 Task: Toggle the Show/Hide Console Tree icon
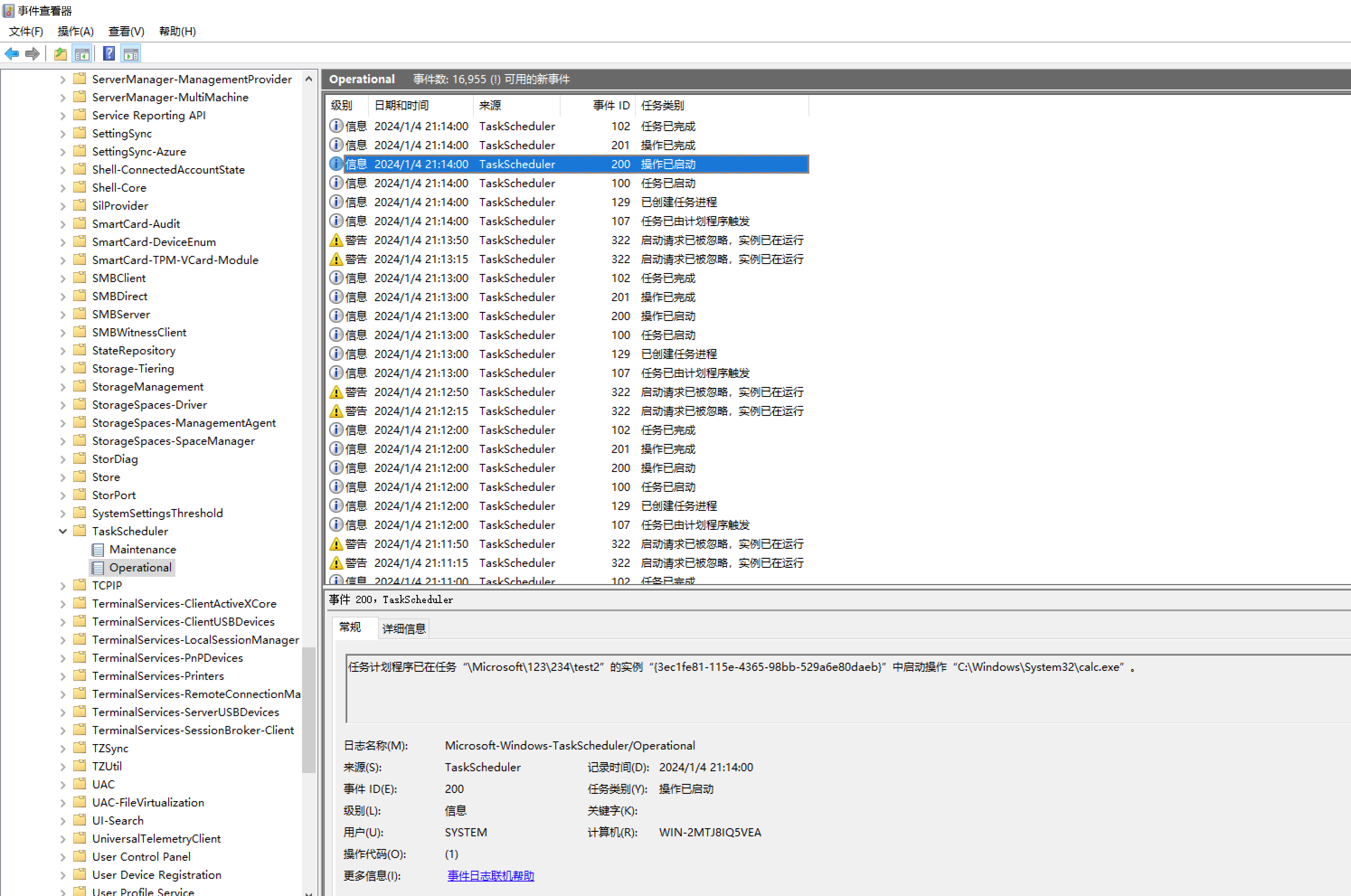[82, 54]
